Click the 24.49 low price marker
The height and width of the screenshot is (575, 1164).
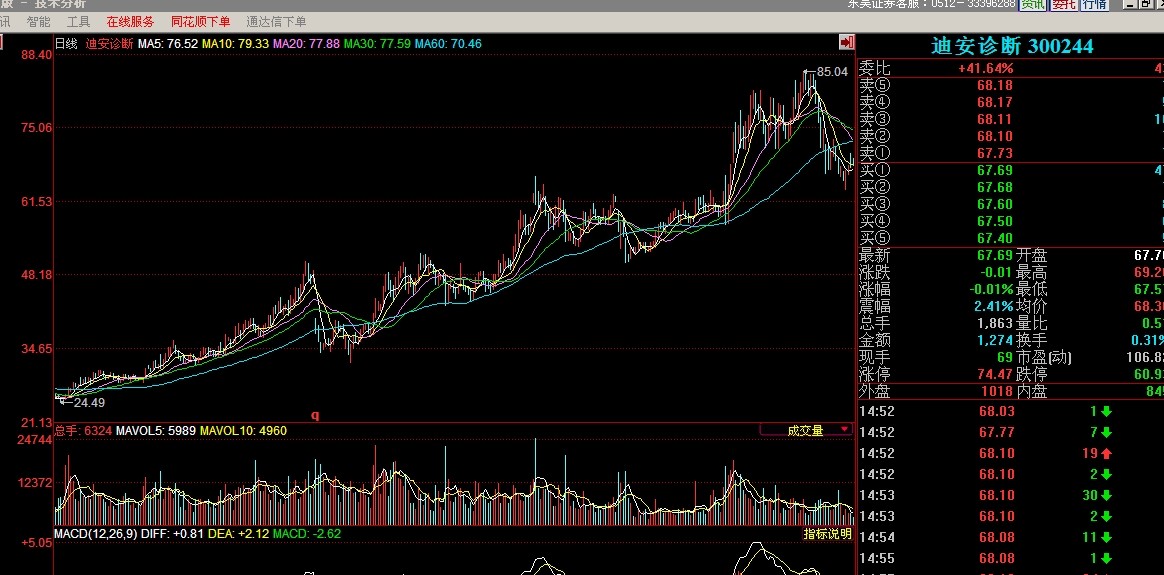click(89, 403)
